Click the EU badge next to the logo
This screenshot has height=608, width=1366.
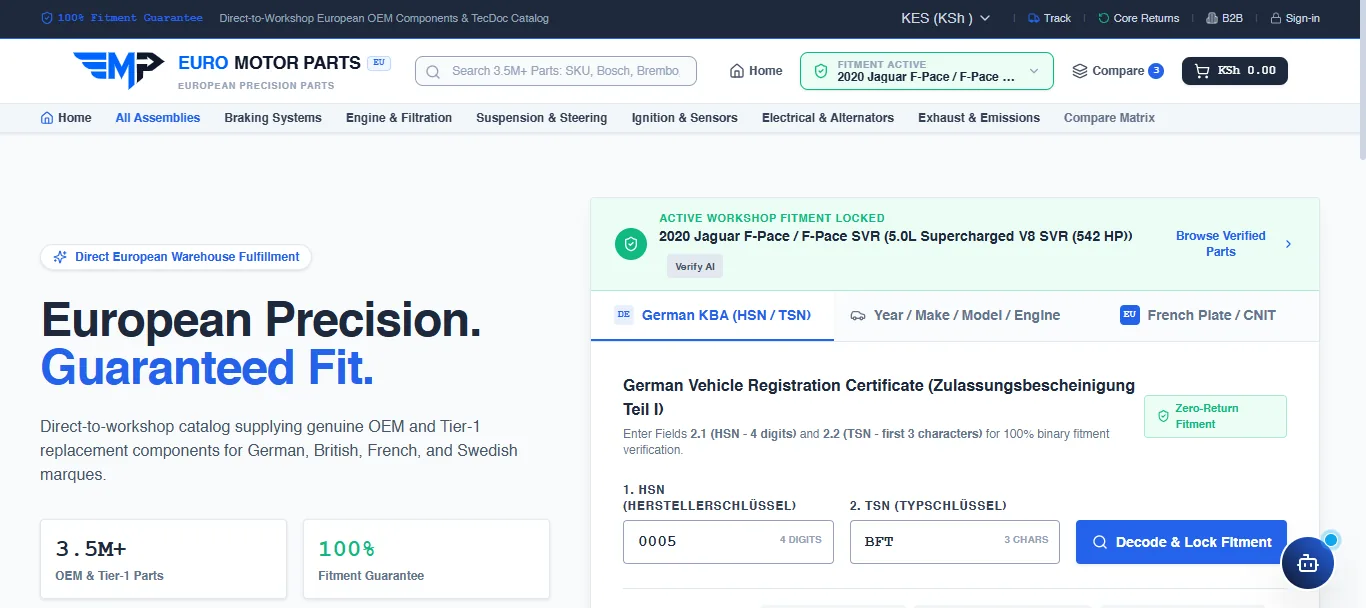pos(379,62)
